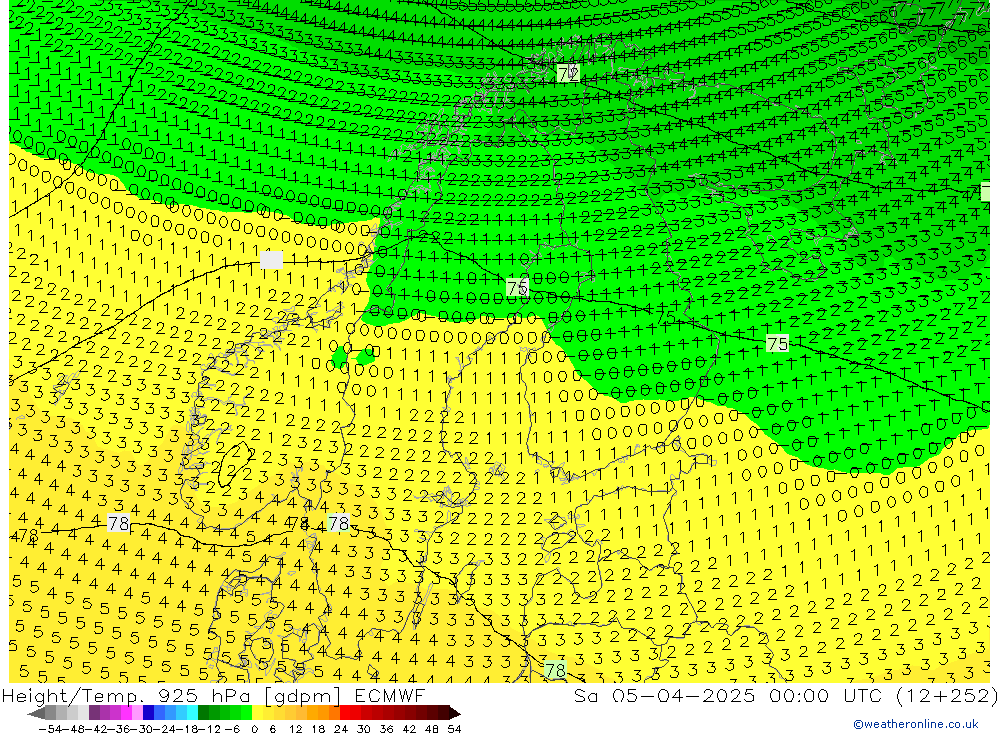Click the legend value '36'
1000x733 pixels.
coord(386,729)
